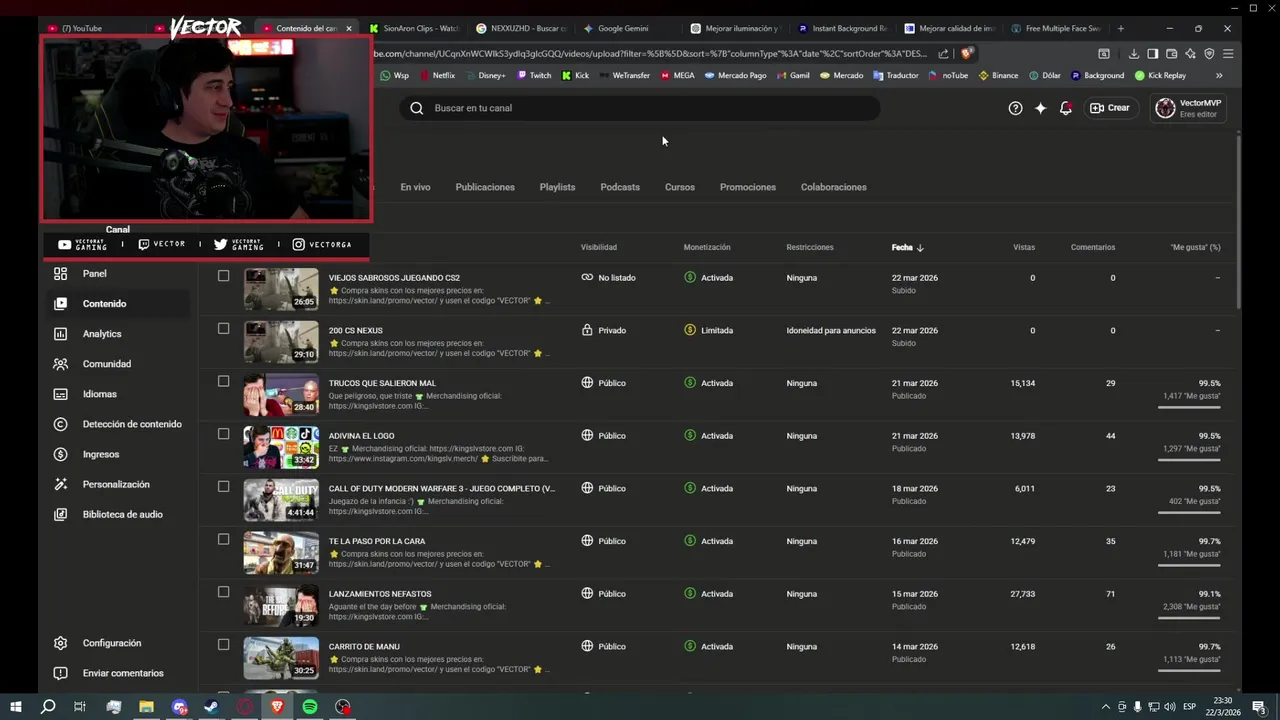Select checkbox for 200 CS NEXUS
This screenshot has width=1280, height=720.
click(223, 328)
